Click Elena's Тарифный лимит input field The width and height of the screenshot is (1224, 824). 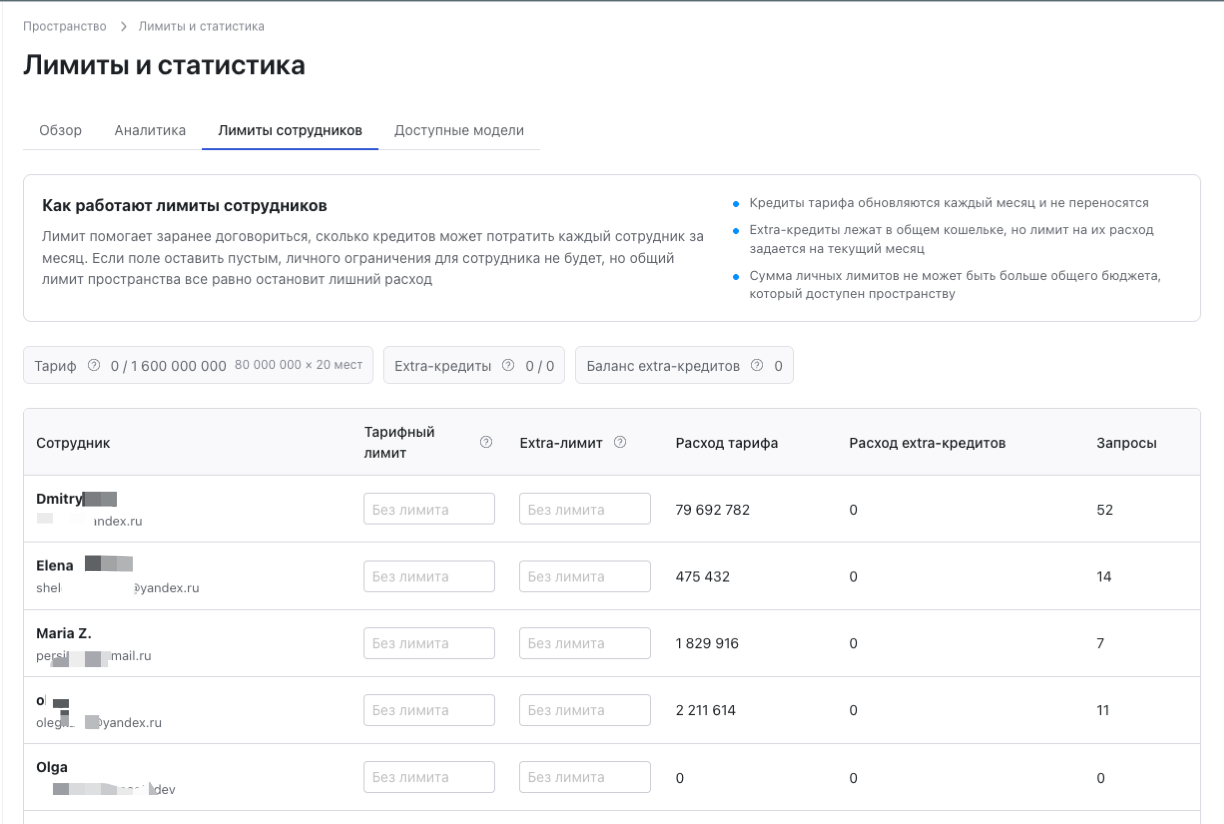coord(429,576)
